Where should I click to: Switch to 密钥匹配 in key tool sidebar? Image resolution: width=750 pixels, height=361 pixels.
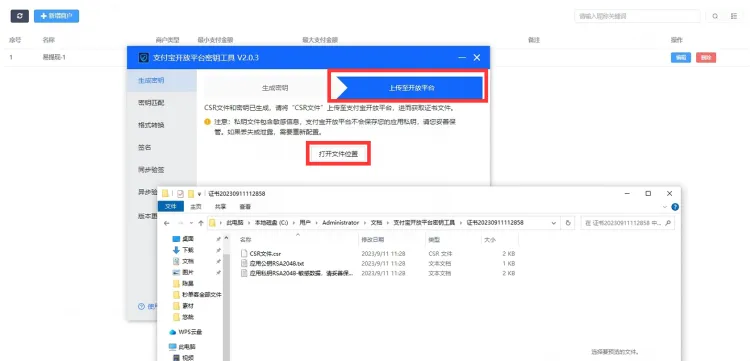151,103
